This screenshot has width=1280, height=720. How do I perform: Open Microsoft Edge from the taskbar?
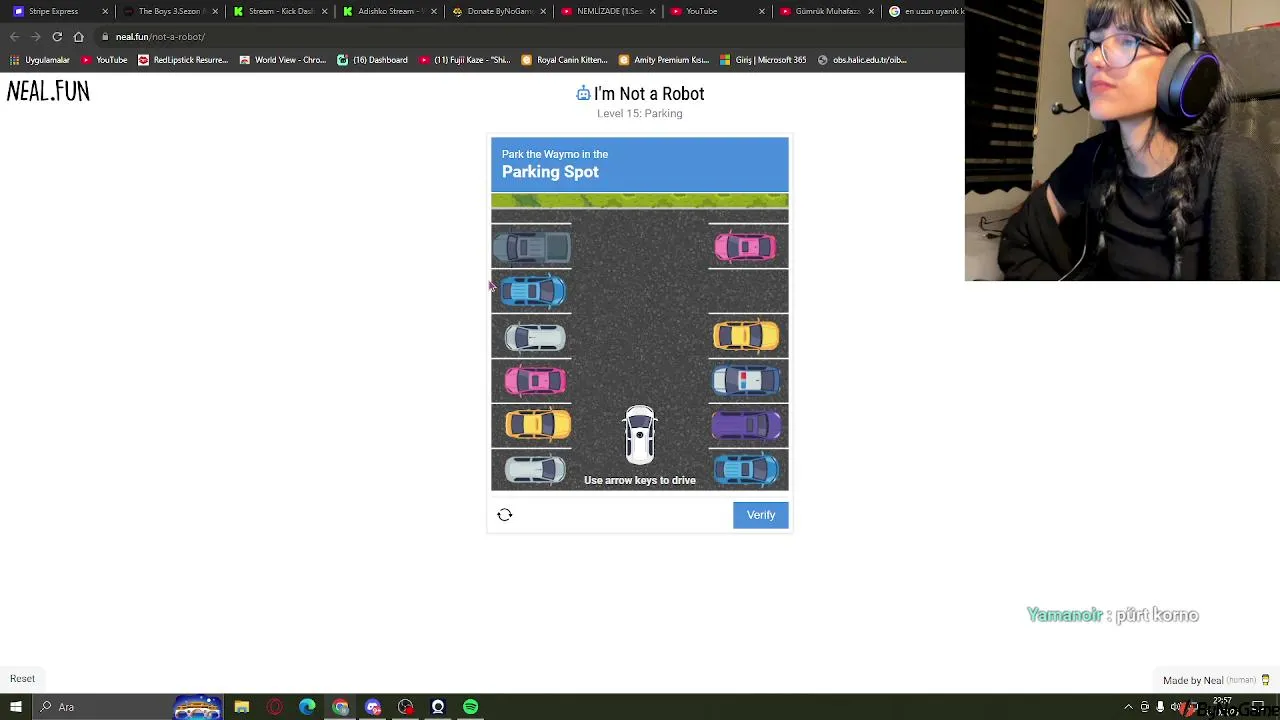(x=307, y=707)
